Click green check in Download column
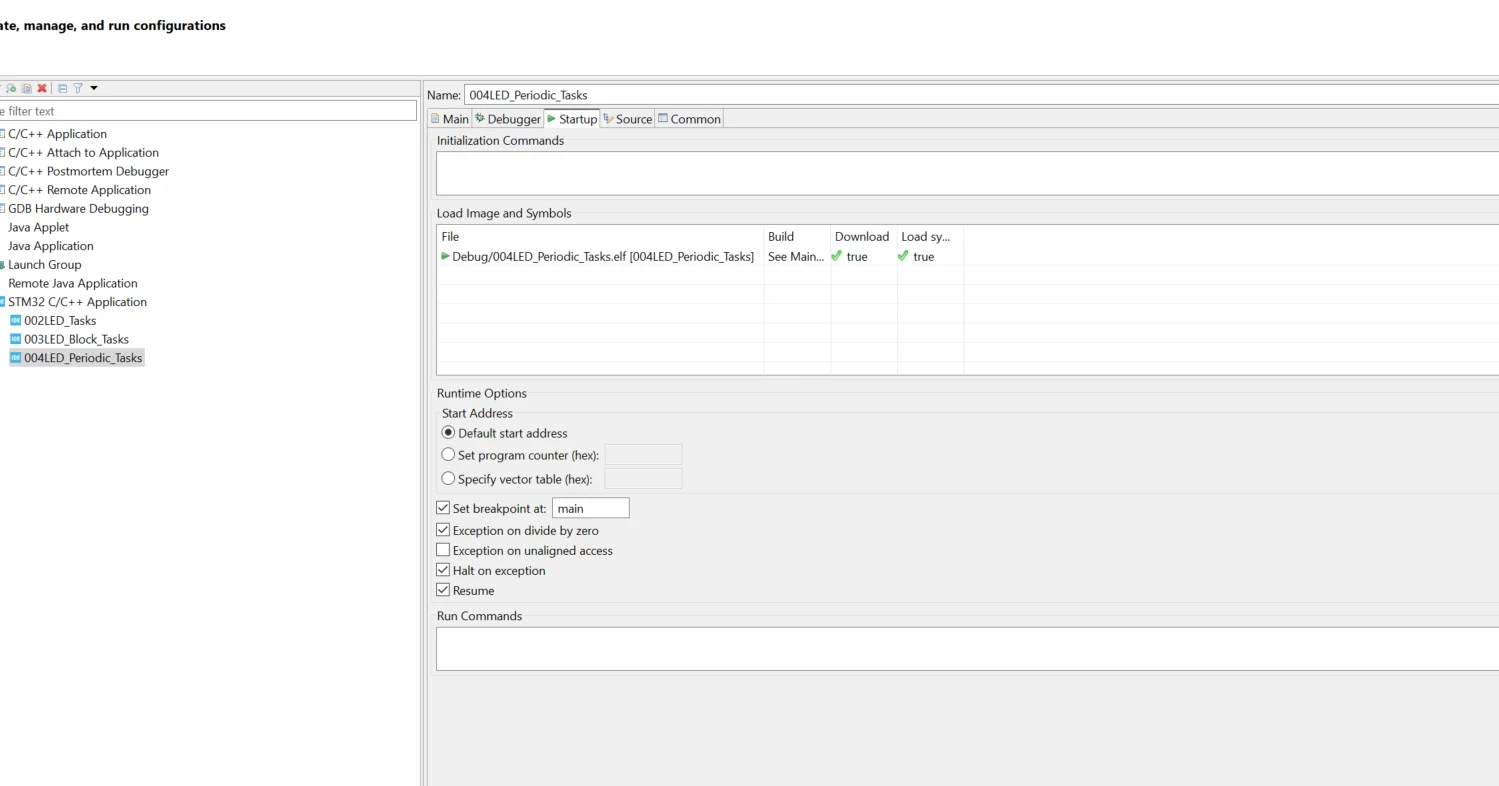Viewport: 1499px width, 786px height. (x=837, y=256)
